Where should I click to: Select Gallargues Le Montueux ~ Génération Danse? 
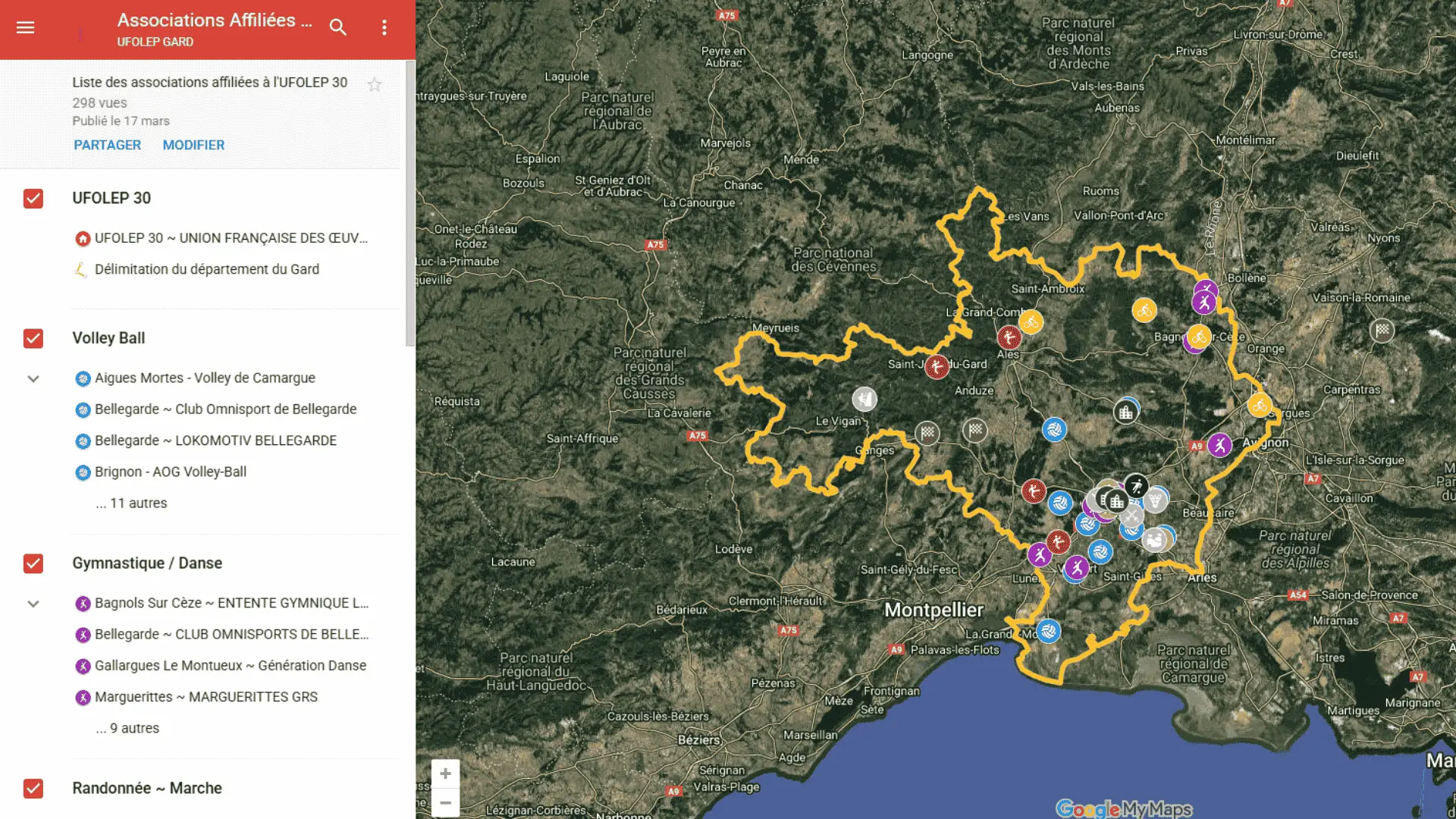click(231, 667)
